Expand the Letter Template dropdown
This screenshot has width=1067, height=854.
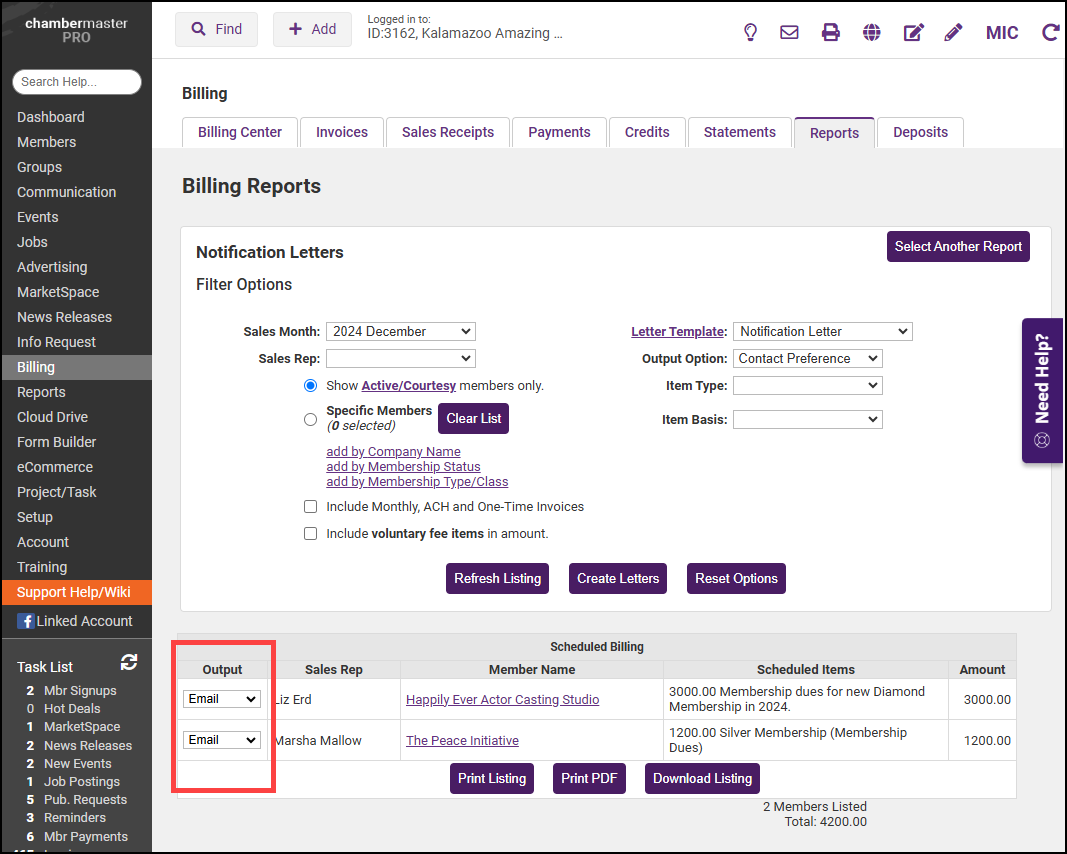pyautogui.click(x=822, y=331)
